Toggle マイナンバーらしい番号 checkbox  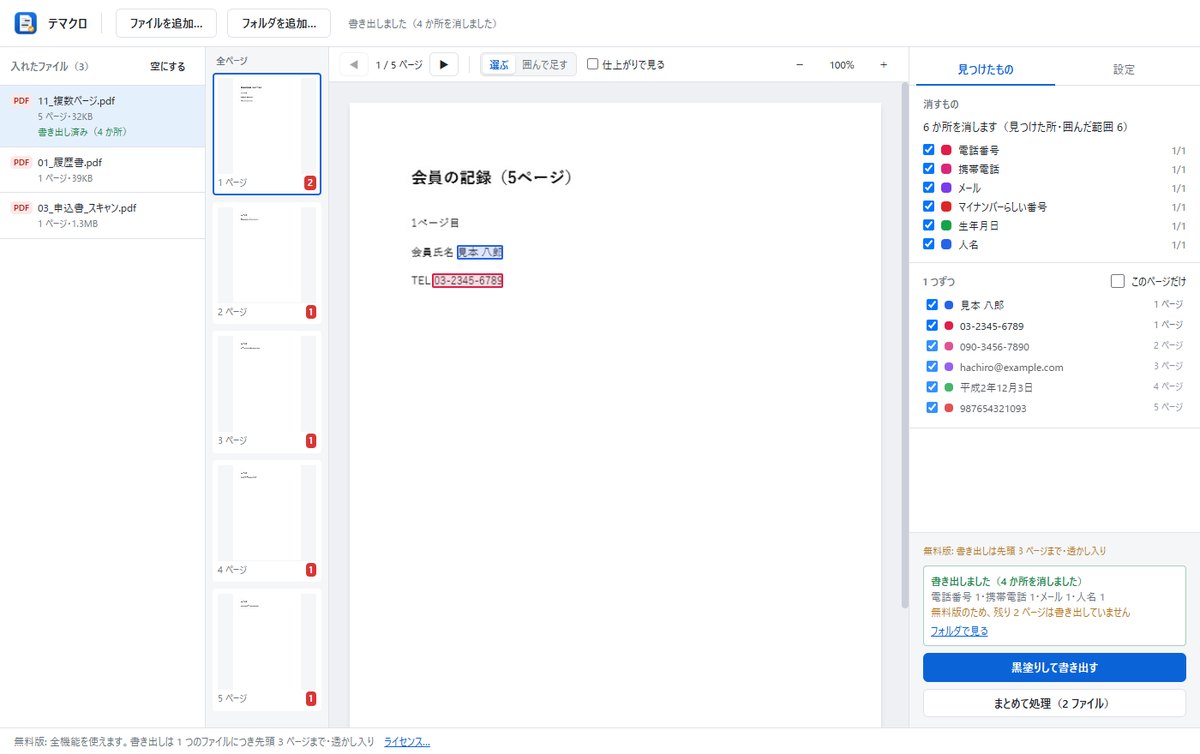[x=929, y=206]
